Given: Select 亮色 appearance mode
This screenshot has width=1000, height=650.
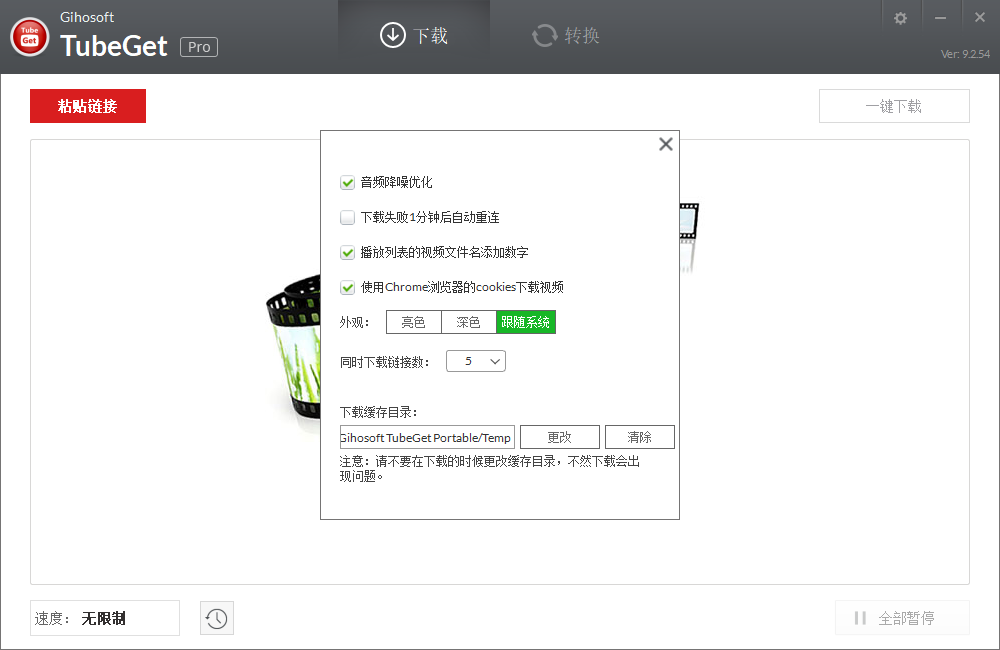Looking at the screenshot, I should point(413,322).
